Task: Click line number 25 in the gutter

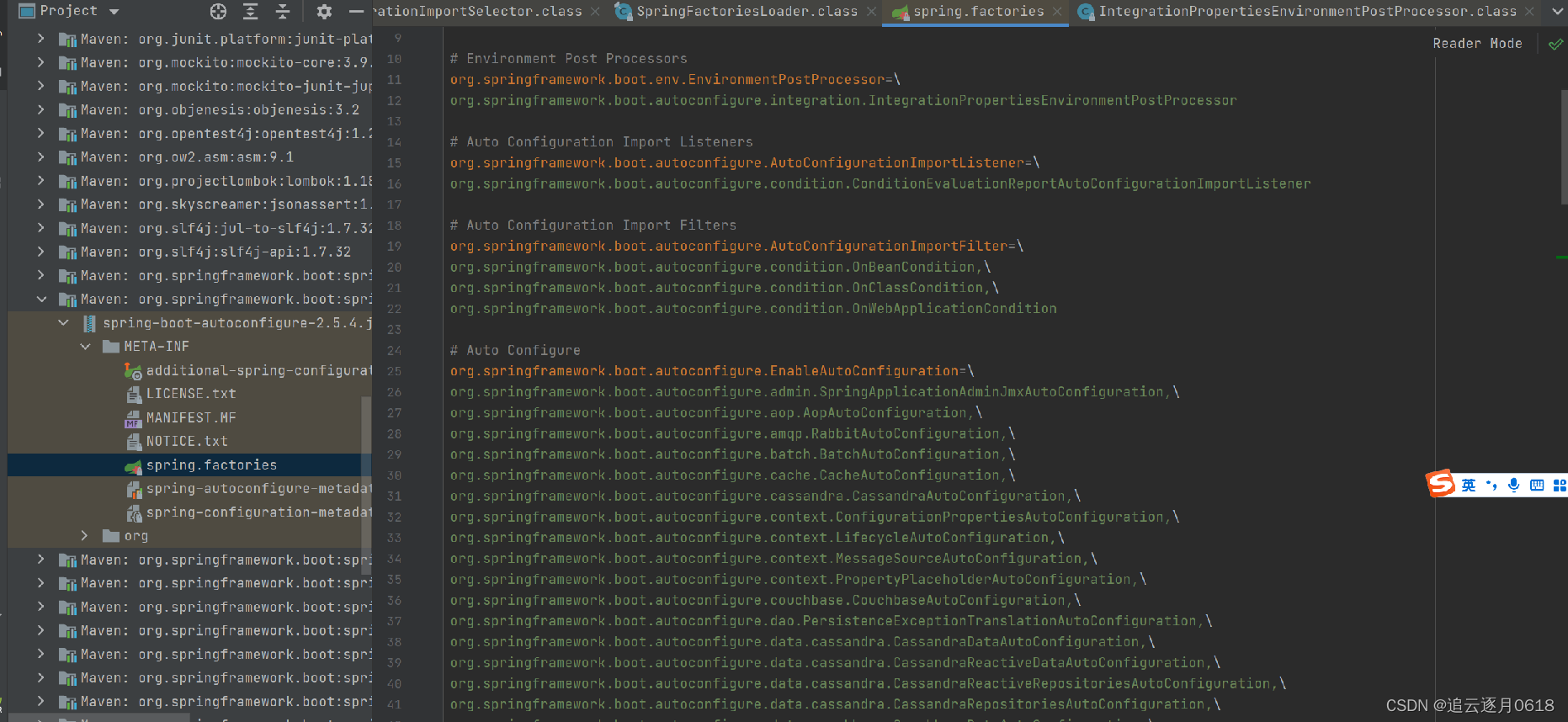Action: (394, 371)
